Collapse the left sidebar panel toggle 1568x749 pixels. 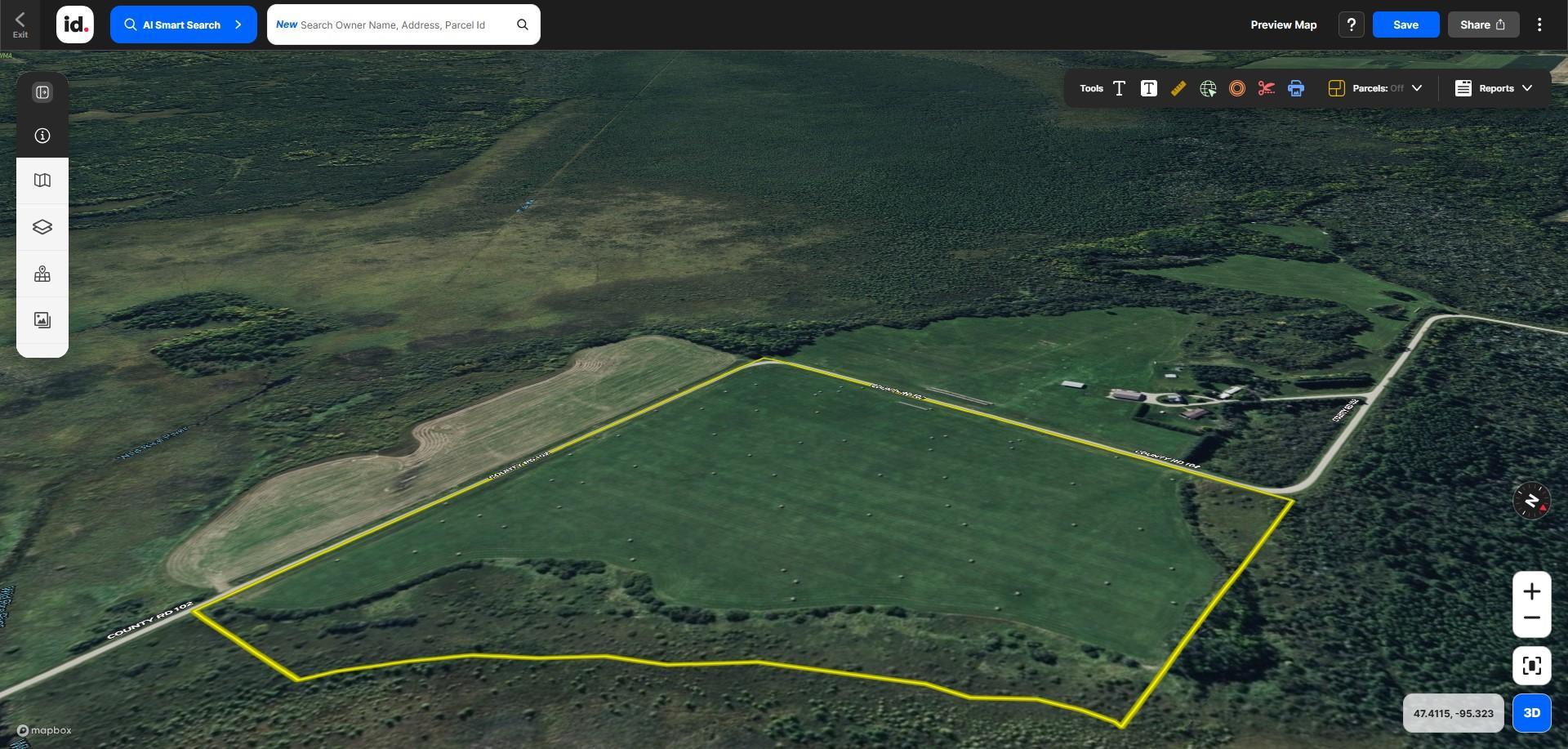click(42, 92)
